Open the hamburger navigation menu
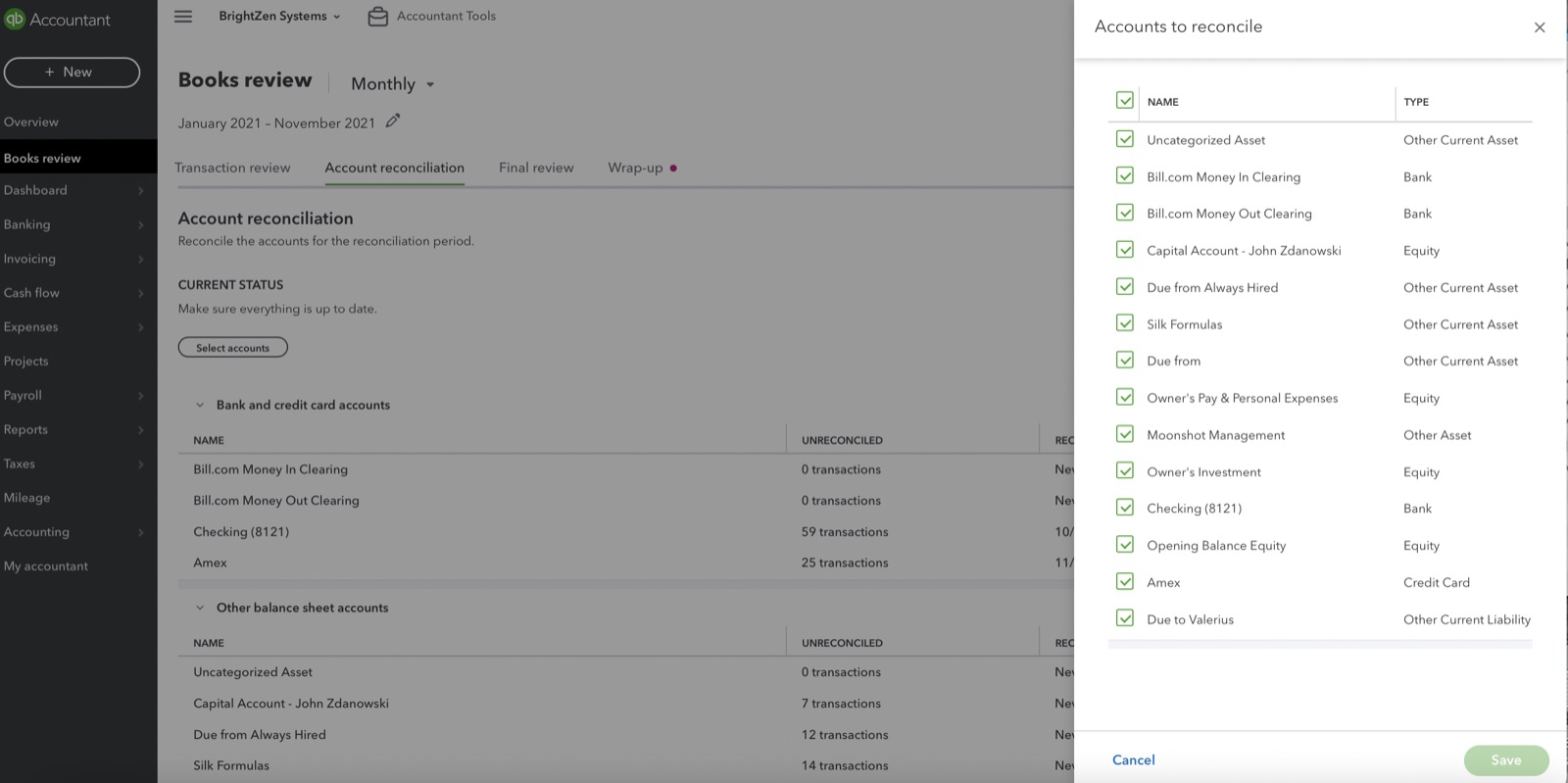1568x783 pixels. point(183,16)
